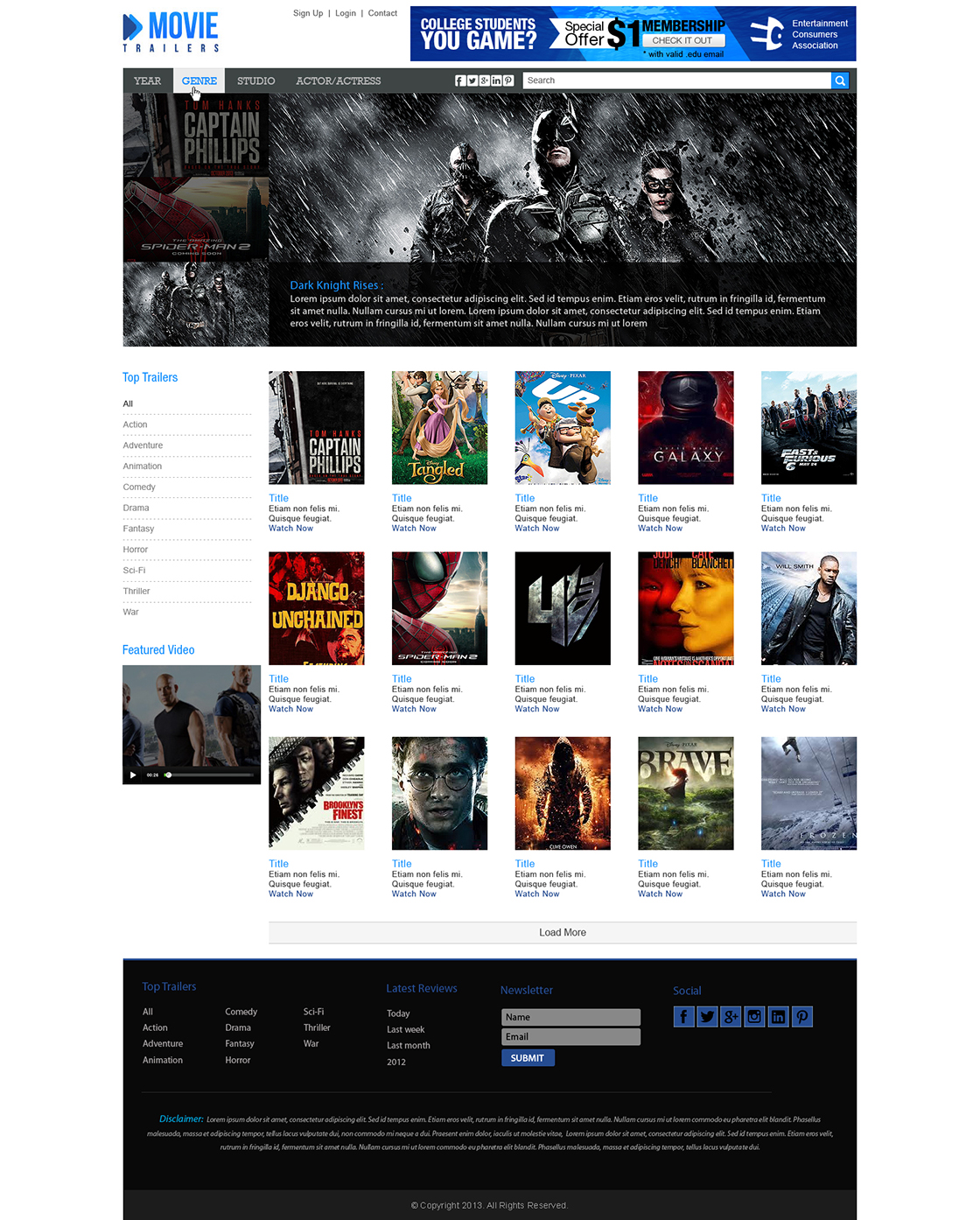The image size is (980, 1220).
Task: Open Last week in Latest Reviews
Action: [x=406, y=1029]
